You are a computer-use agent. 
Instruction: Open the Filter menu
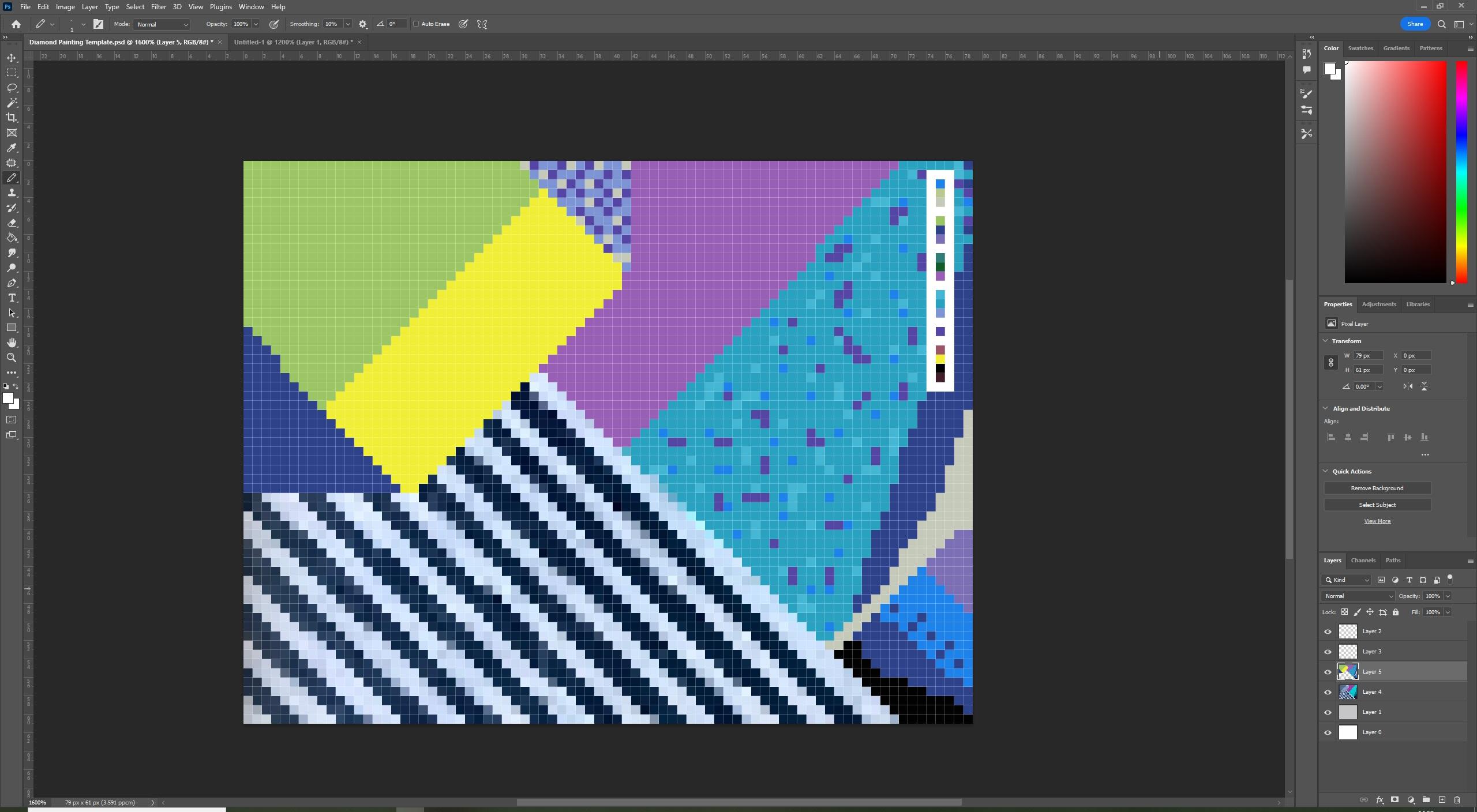pos(159,6)
